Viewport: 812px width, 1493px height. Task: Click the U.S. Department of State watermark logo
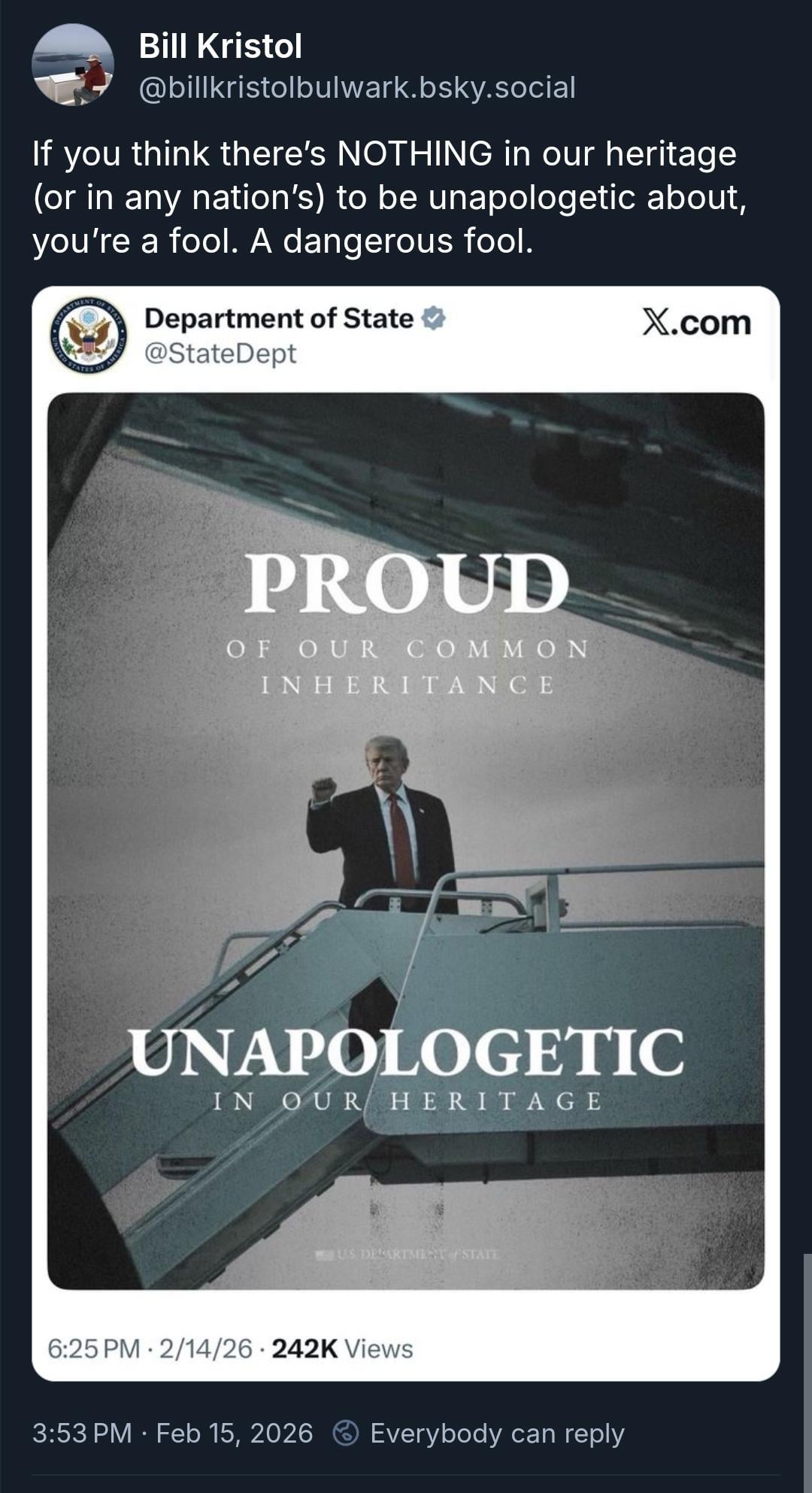[x=406, y=1255]
